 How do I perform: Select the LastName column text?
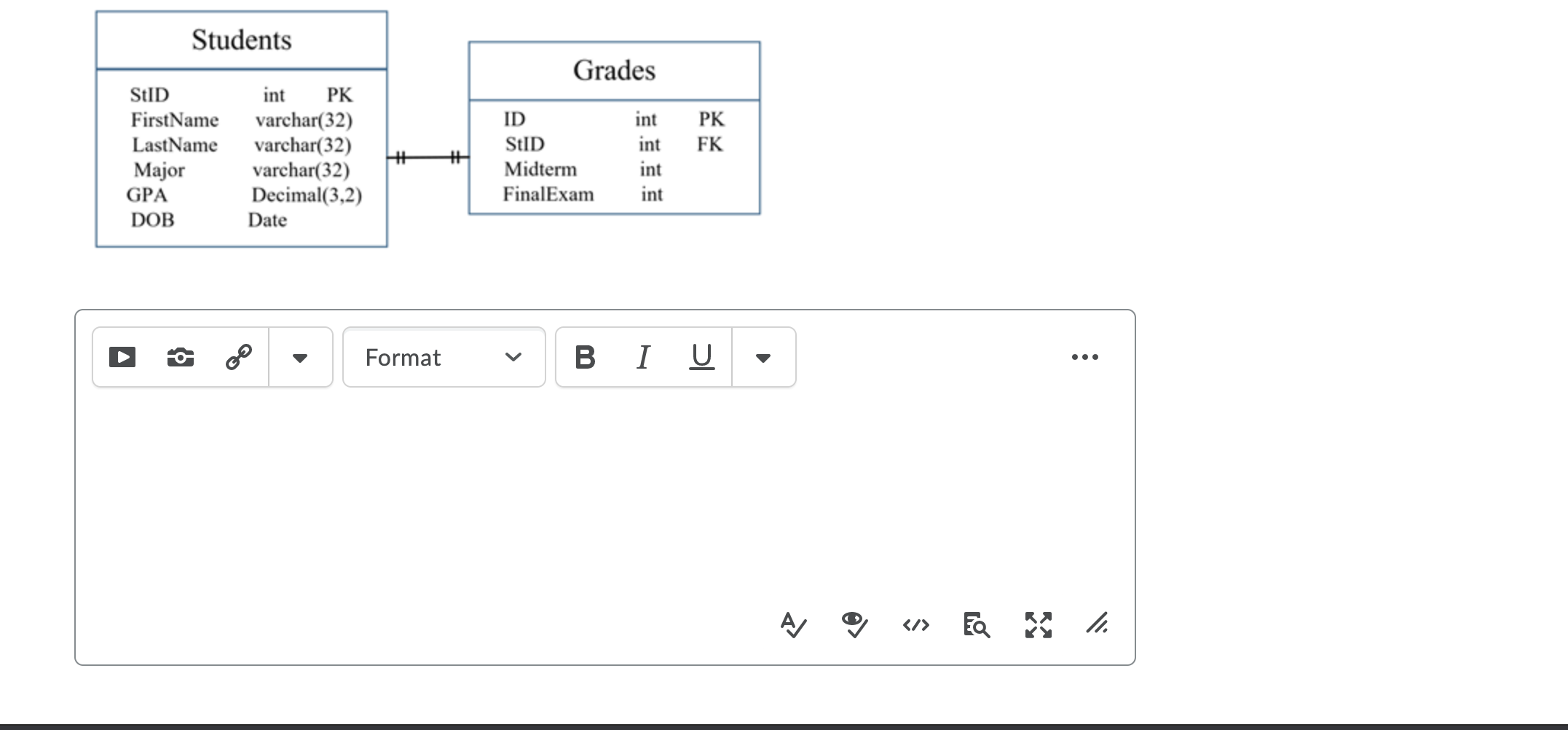(x=175, y=145)
